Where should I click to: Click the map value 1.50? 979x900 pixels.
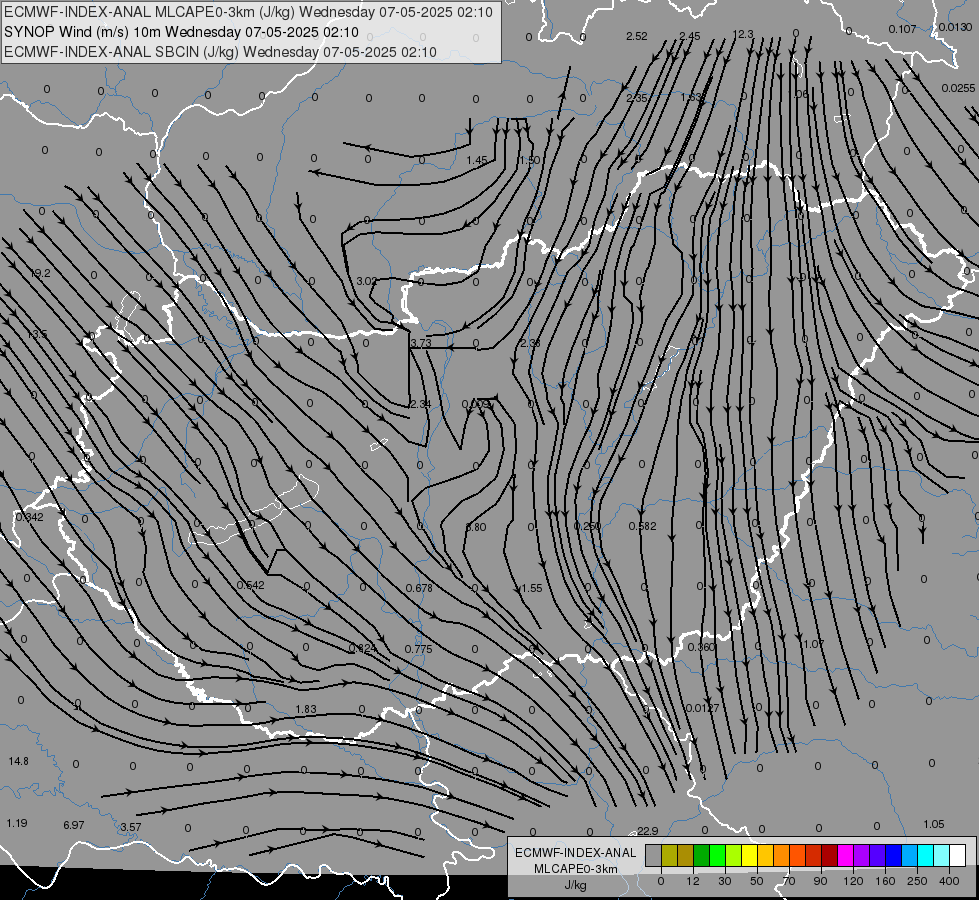click(x=529, y=160)
